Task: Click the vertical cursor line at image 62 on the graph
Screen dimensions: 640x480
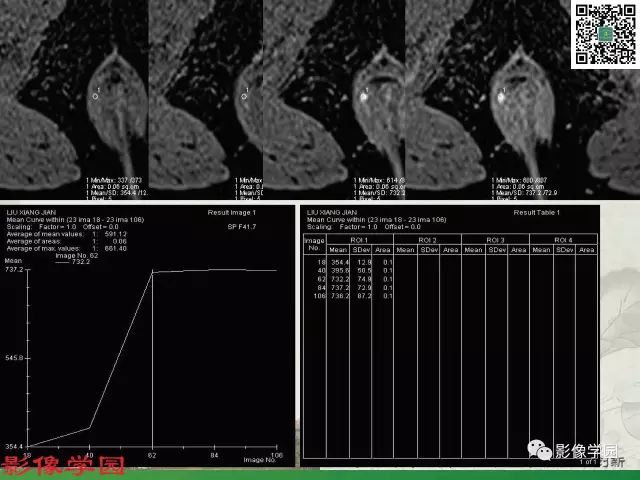Action: click(x=152, y=359)
